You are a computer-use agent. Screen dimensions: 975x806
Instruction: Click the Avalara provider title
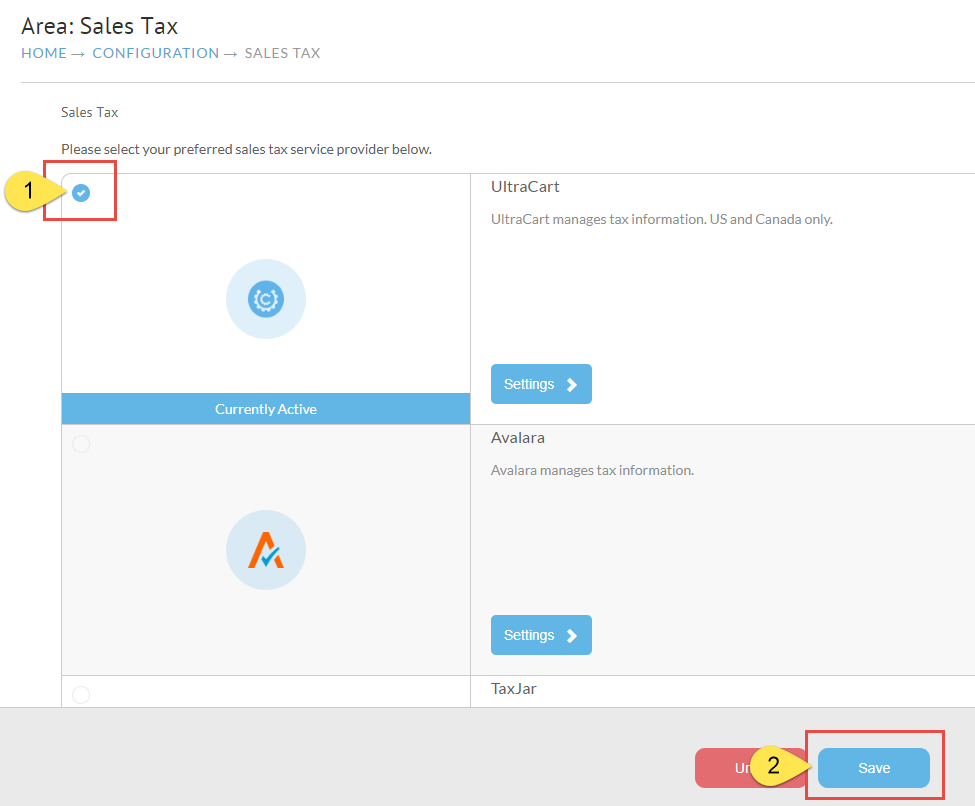(x=517, y=438)
